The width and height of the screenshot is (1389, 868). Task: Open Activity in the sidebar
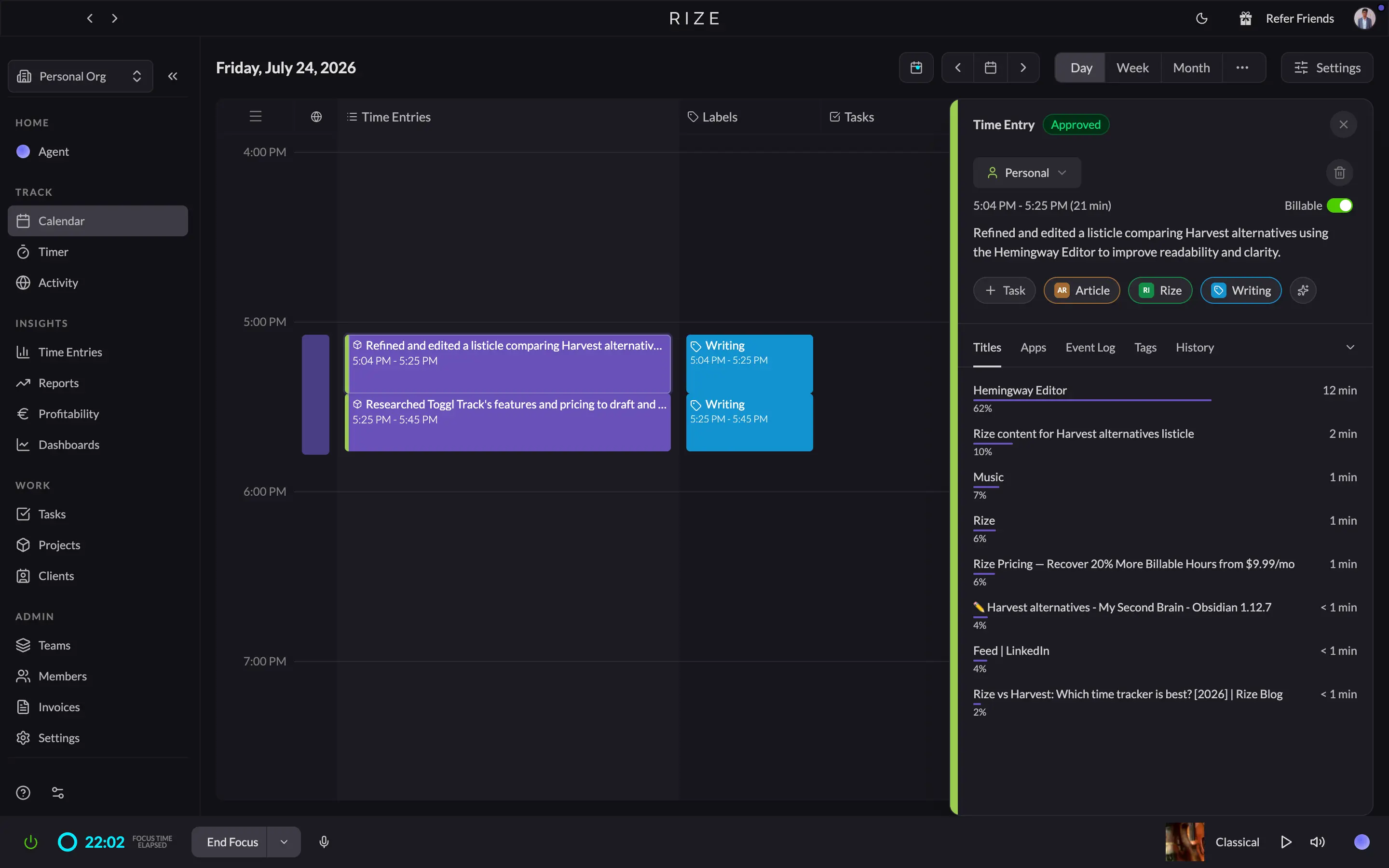coord(97,283)
